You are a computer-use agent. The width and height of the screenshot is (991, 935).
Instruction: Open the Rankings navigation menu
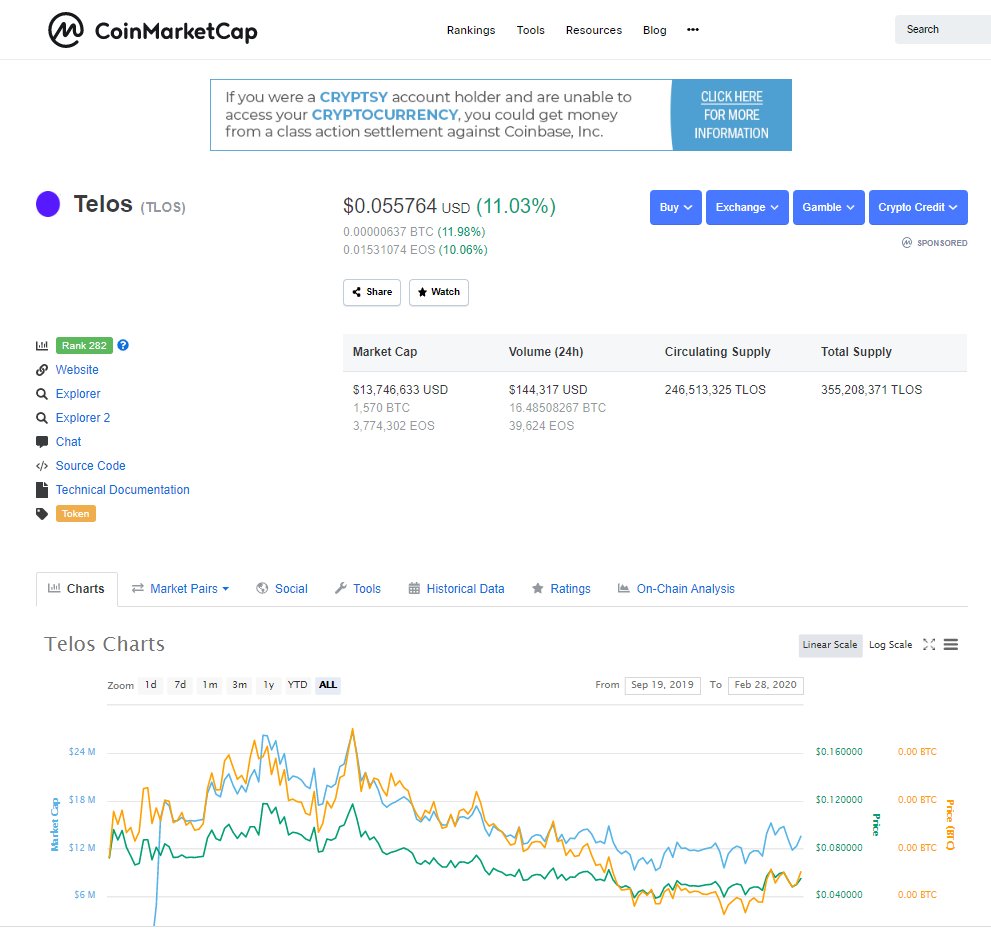point(471,30)
